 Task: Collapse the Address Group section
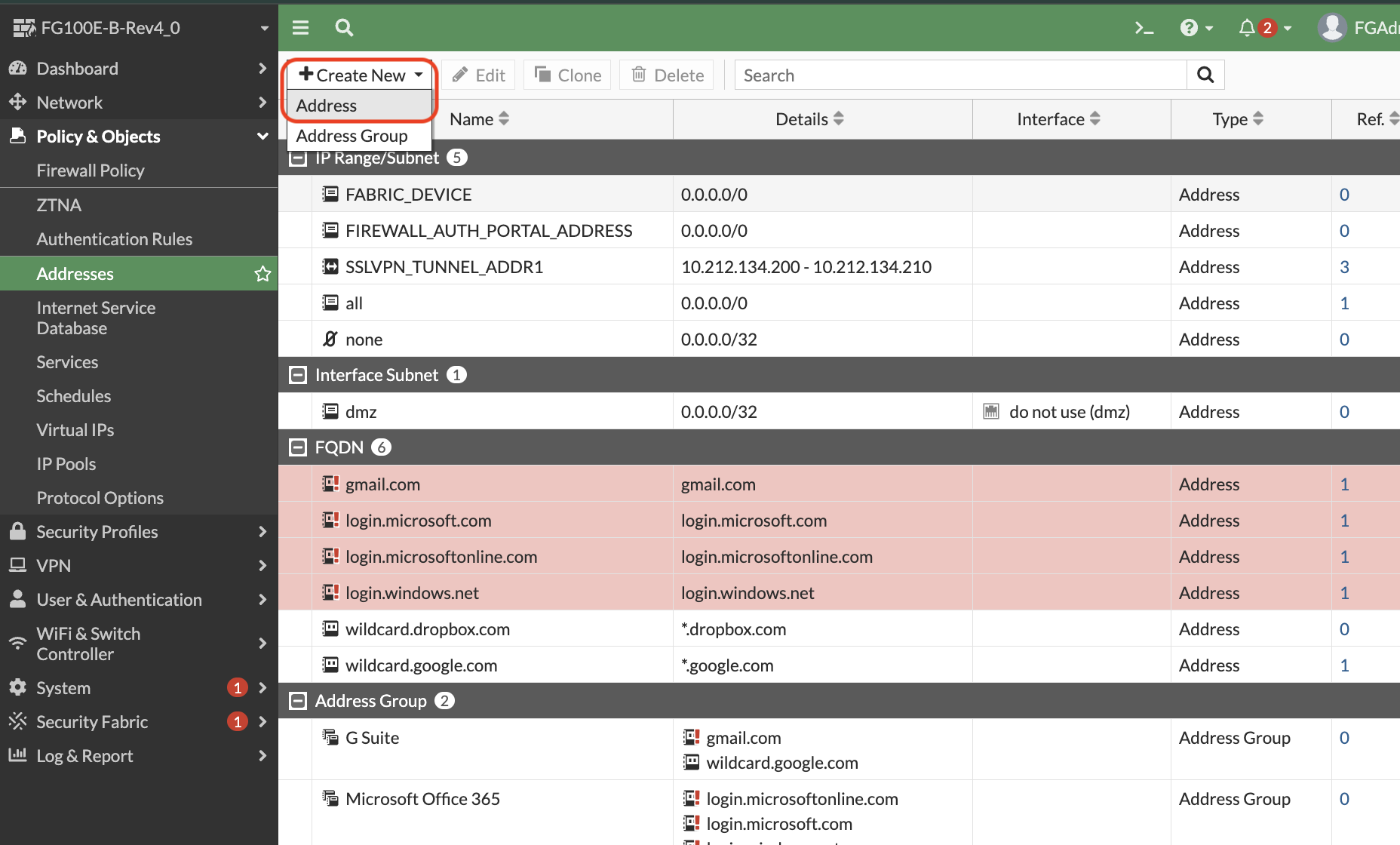[x=299, y=701]
